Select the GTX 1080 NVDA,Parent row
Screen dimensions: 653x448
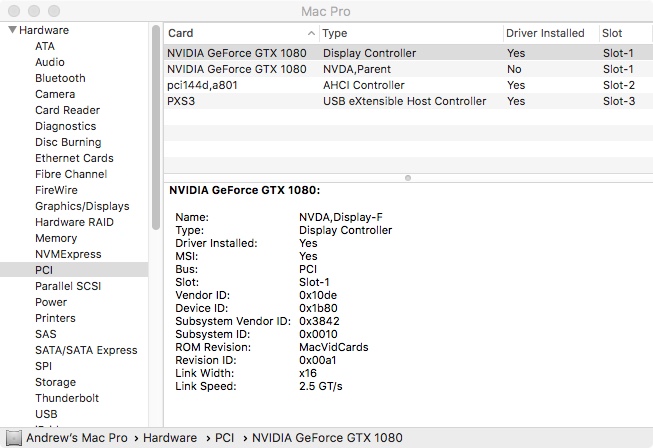[x=409, y=69]
